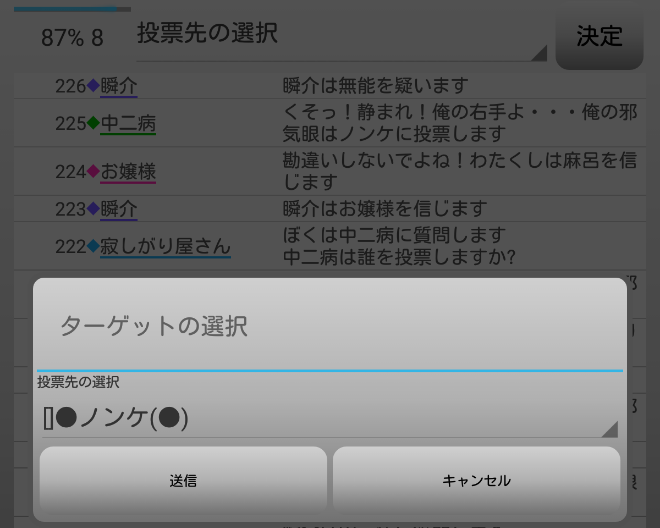Open 中二病 name link in message 225
Viewport: 660px width, 528px height.
(128, 123)
